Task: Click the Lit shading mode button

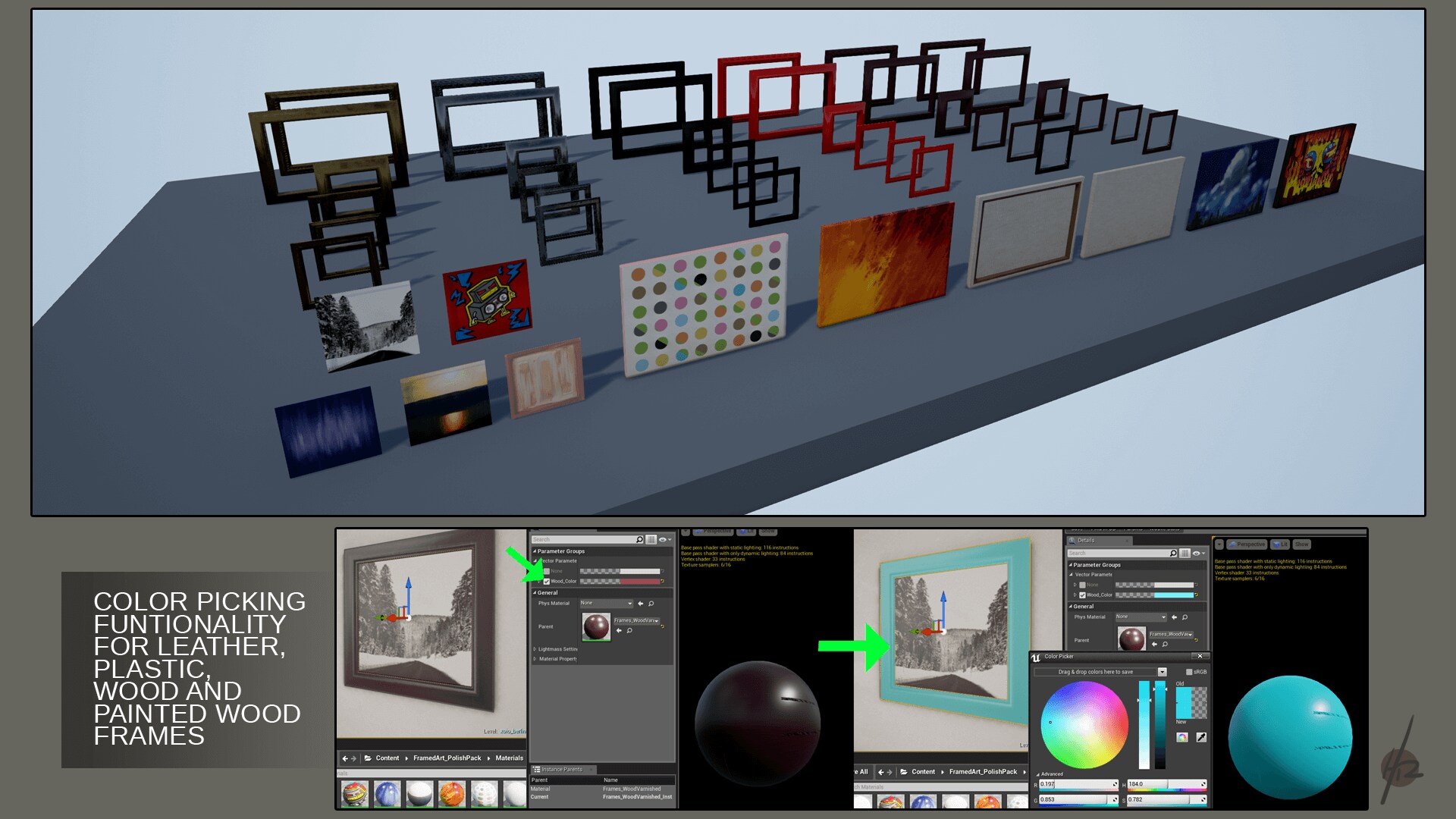Action: (x=1281, y=544)
